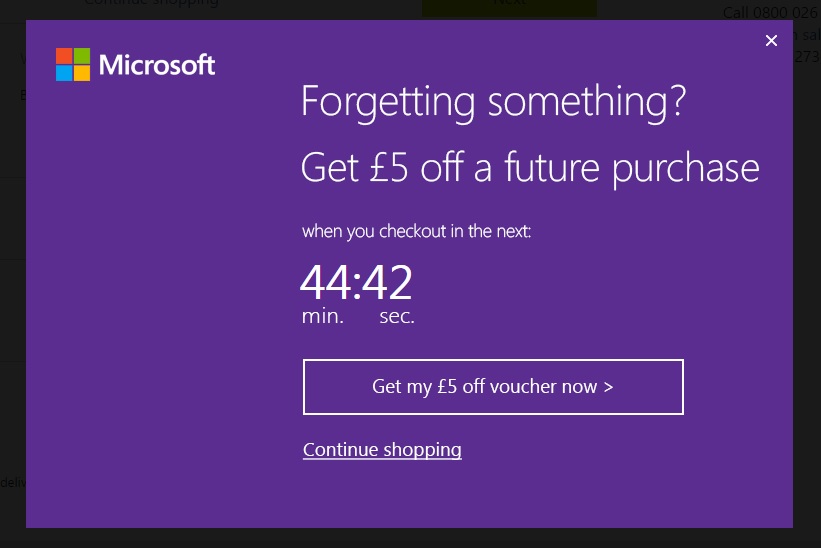
Task: Click the dimmed Next button behind popup
Action: tap(509, 5)
